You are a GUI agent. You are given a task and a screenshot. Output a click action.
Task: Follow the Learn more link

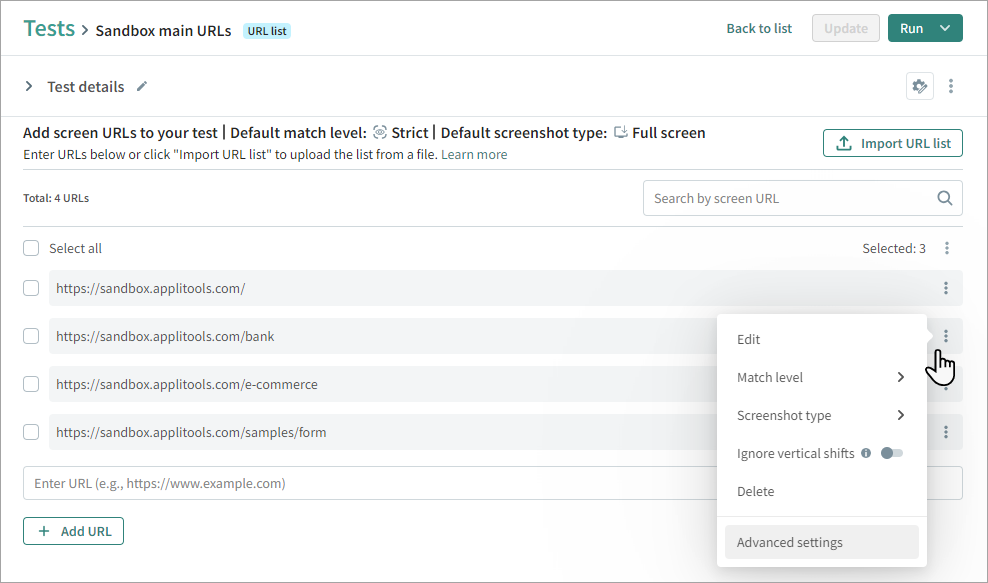coord(474,155)
